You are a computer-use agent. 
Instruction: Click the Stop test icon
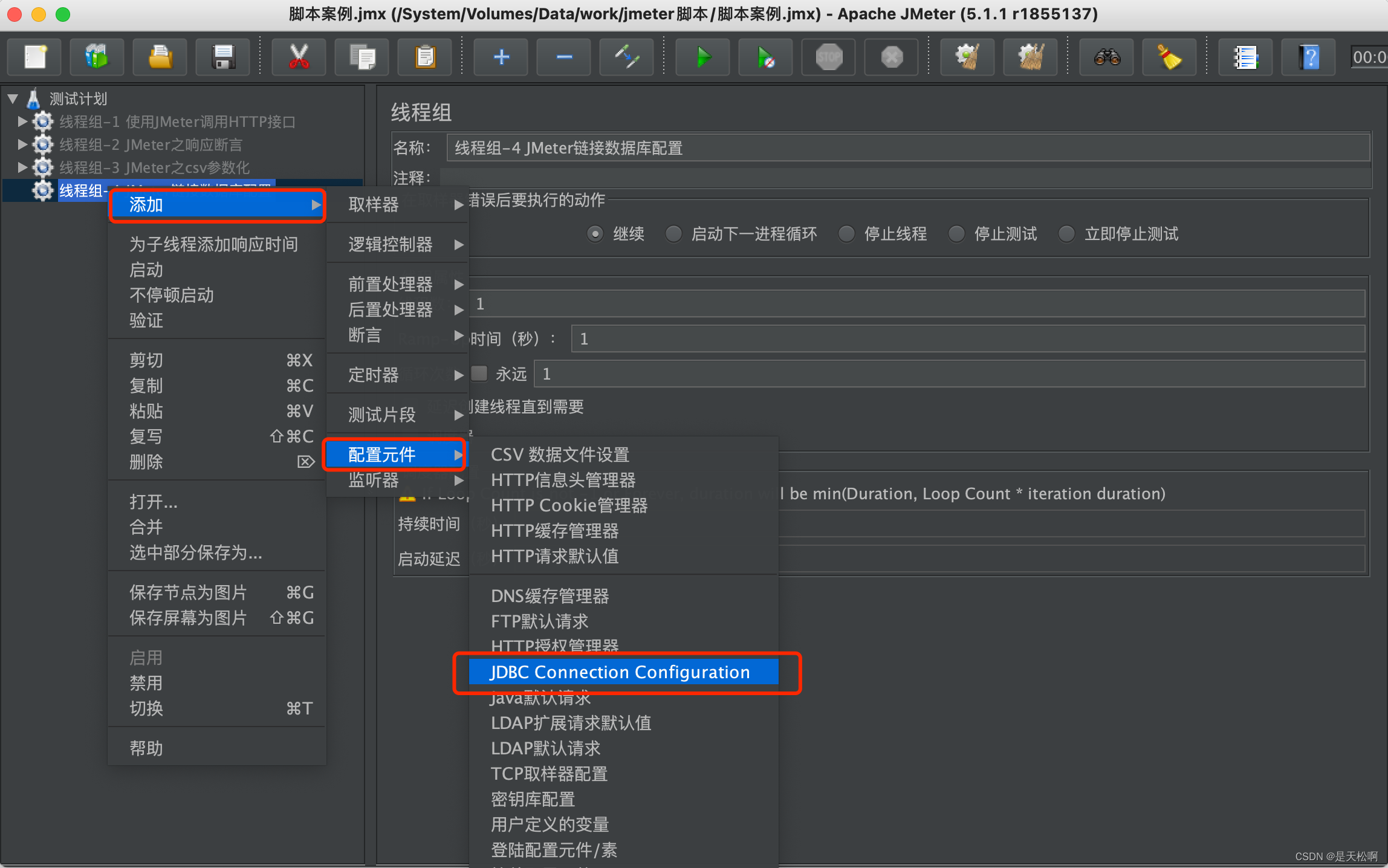click(x=829, y=57)
